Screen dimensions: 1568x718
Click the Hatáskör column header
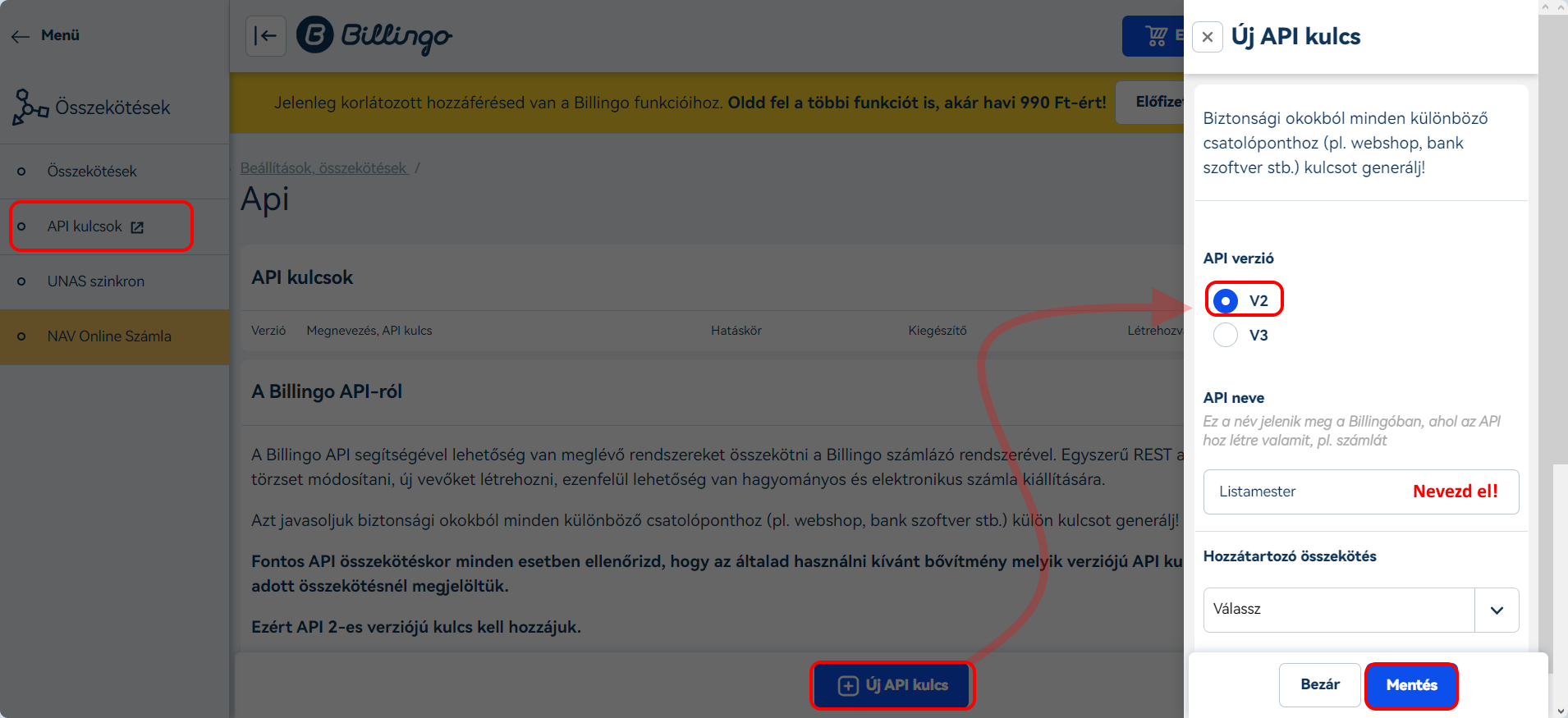[736, 331]
